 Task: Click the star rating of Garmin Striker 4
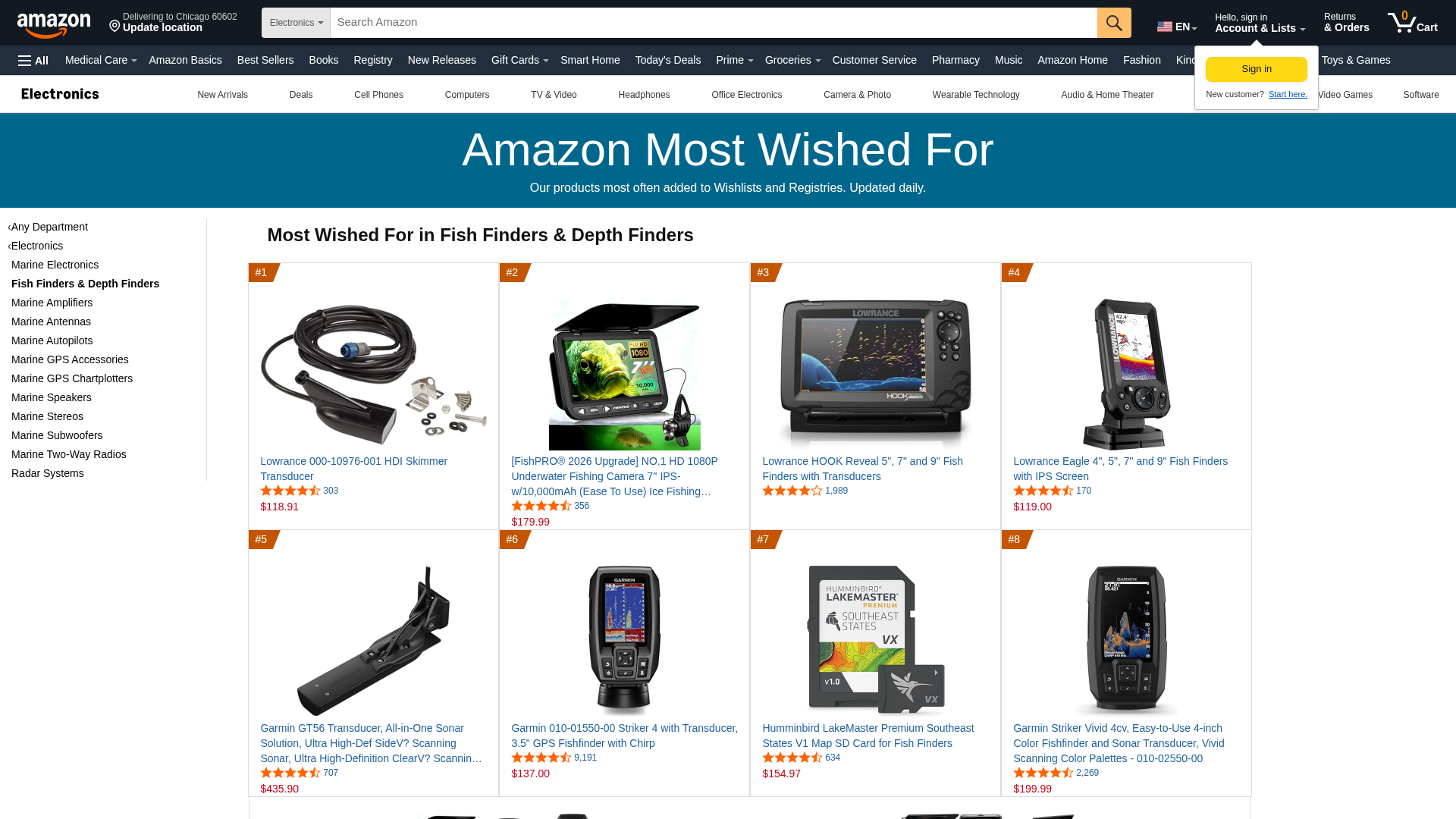541,758
